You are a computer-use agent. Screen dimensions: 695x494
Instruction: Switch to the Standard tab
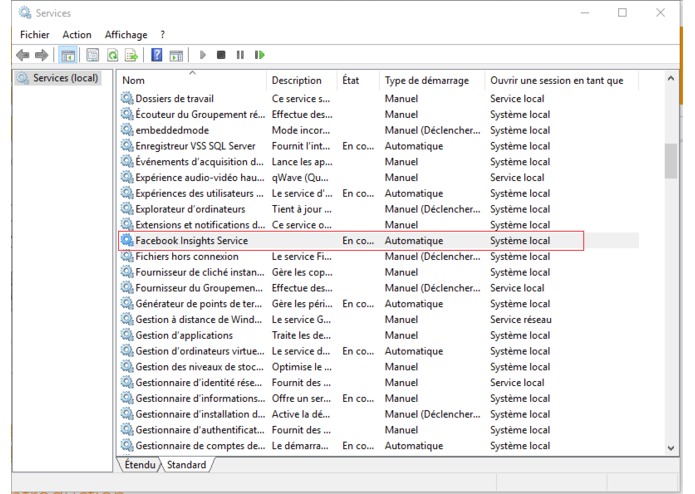187,465
